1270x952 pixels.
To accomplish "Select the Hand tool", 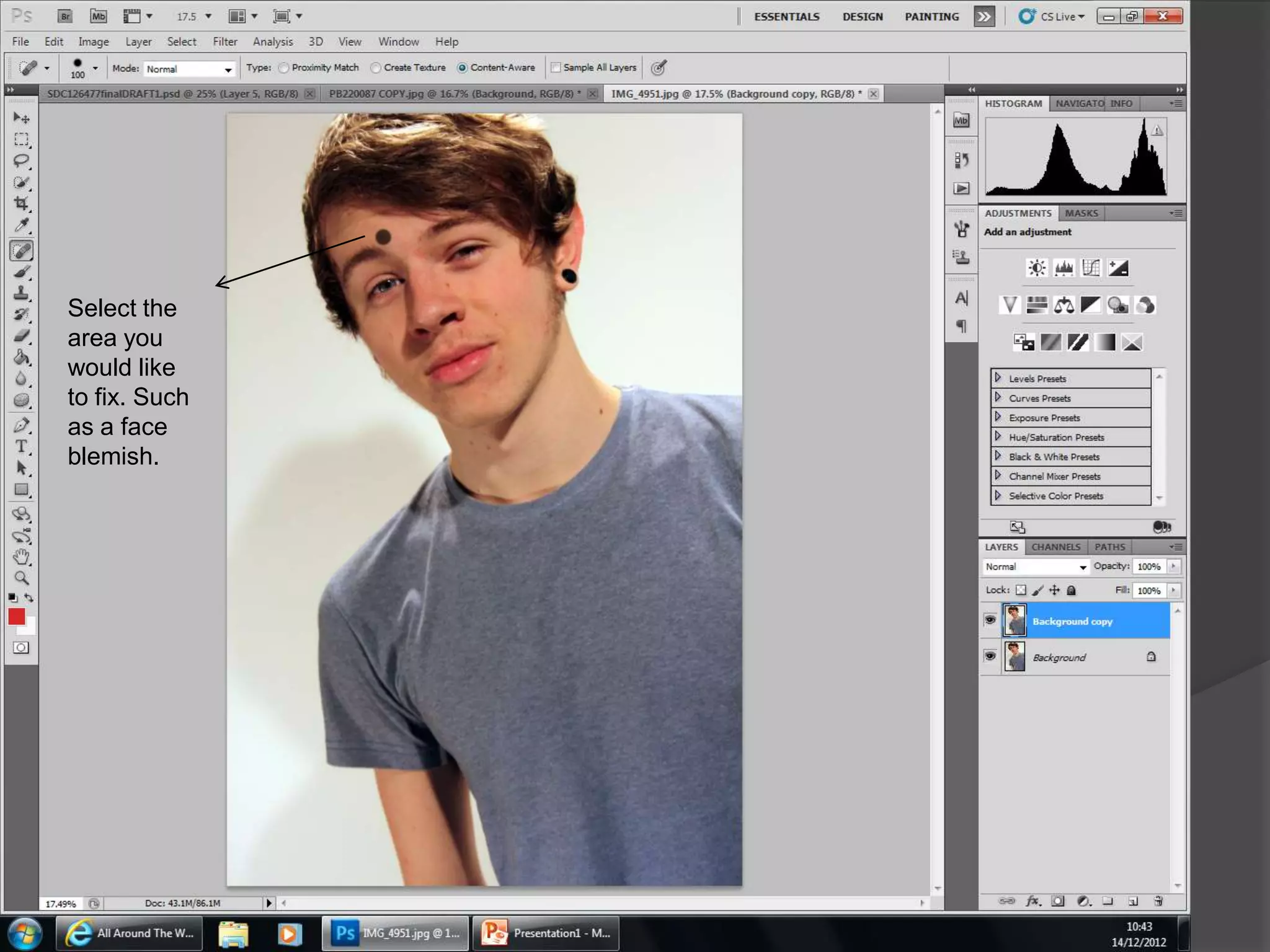I will pos(21,556).
